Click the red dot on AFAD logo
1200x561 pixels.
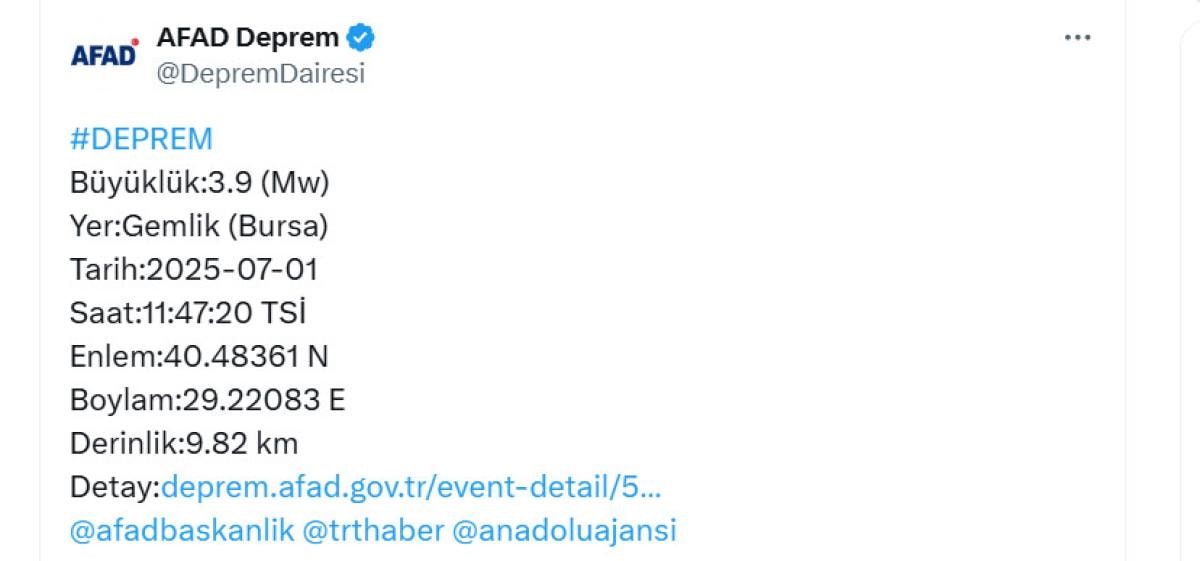[x=134, y=43]
